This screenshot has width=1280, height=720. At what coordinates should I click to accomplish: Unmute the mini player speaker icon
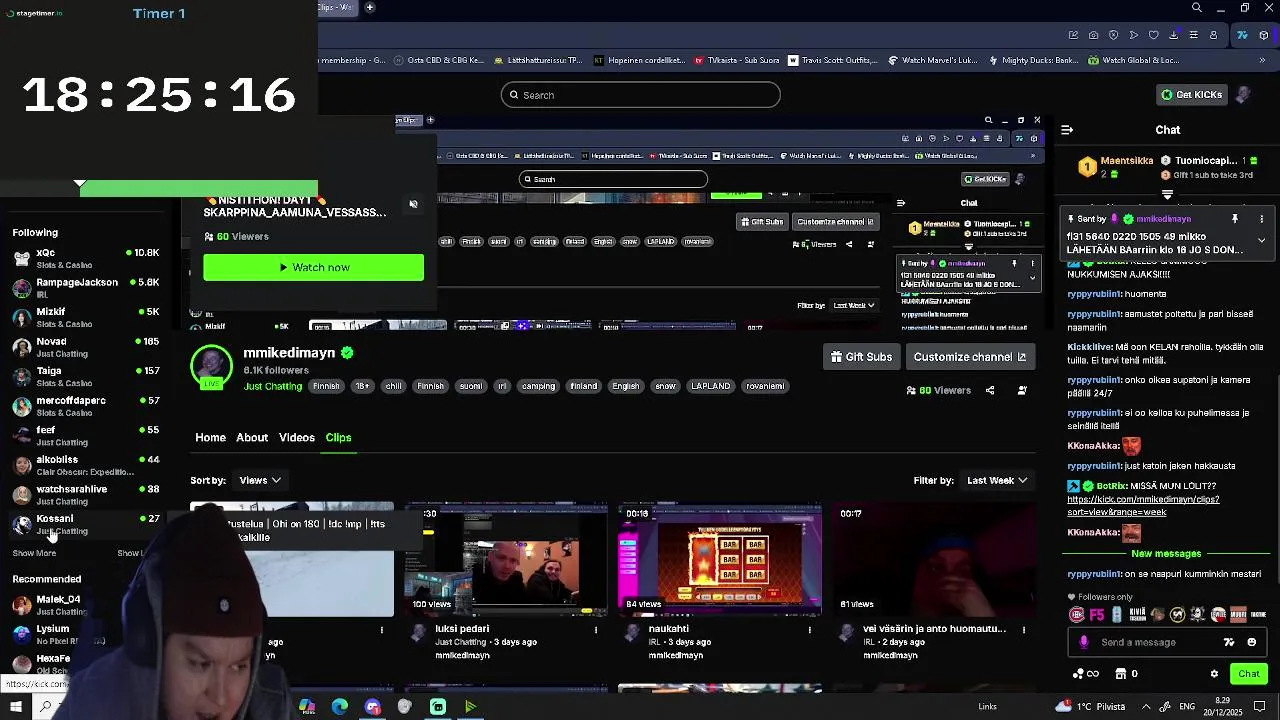pyautogui.click(x=413, y=204)
